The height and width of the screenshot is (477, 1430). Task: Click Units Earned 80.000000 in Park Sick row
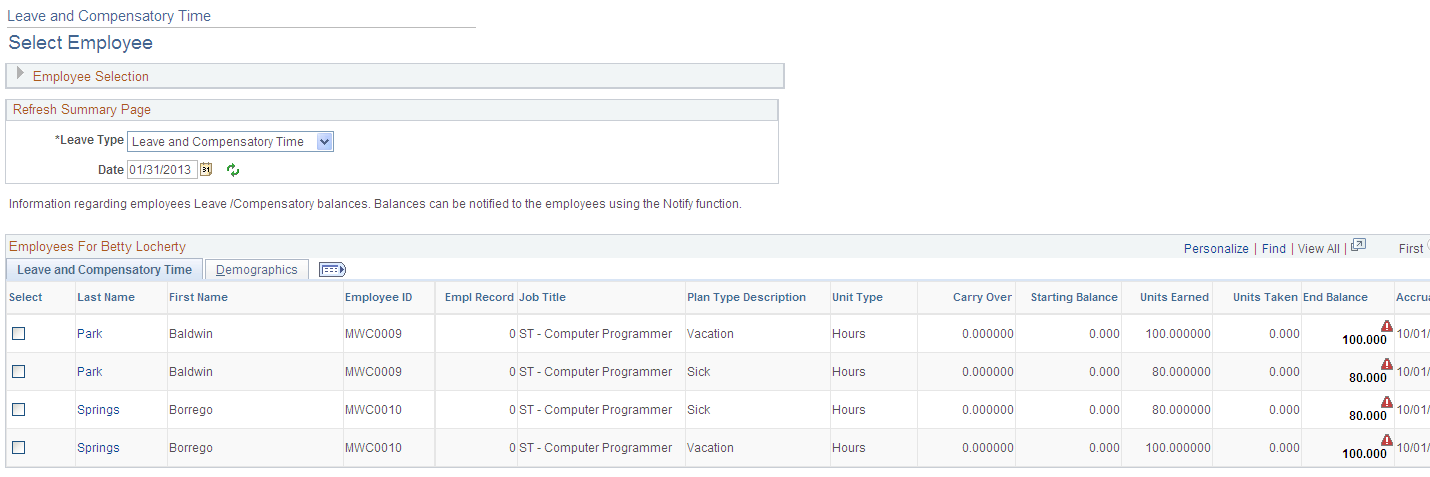(x=1181, y=372)
